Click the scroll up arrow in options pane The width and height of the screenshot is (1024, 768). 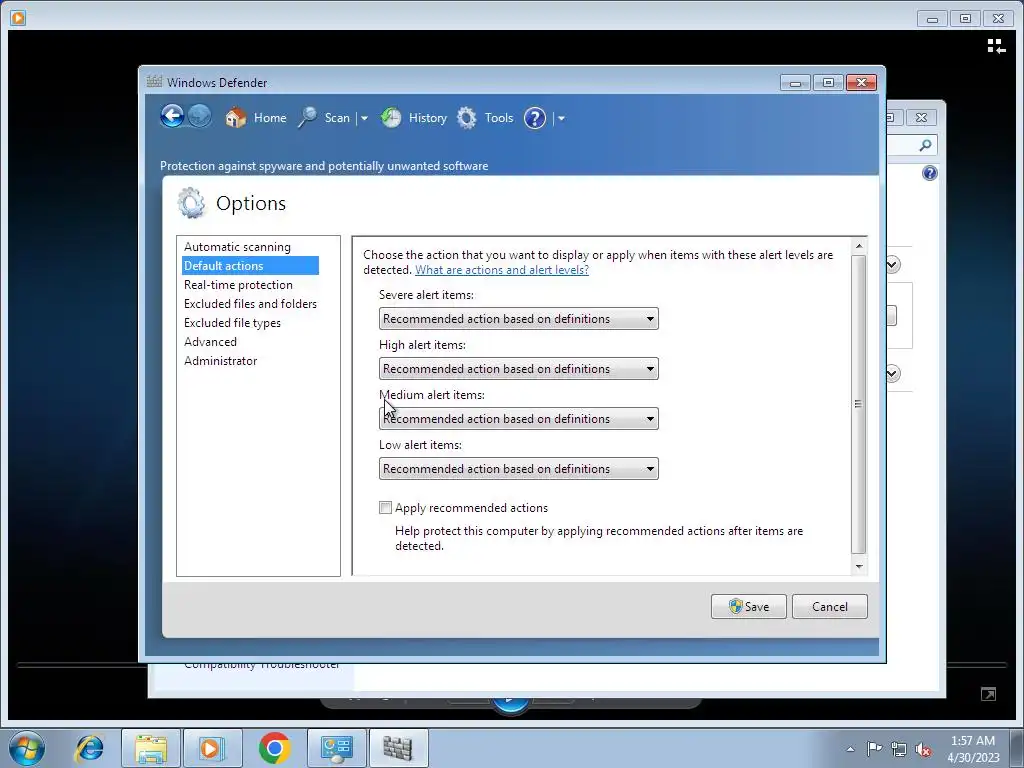pos(859,246)
